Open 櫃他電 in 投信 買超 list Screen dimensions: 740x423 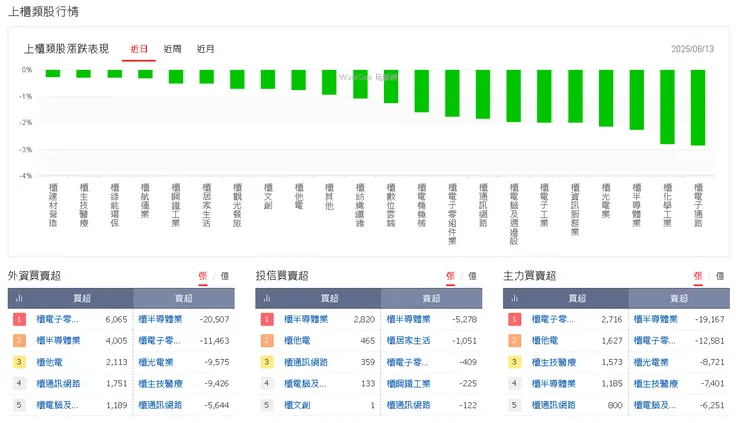tap(297, 341)
